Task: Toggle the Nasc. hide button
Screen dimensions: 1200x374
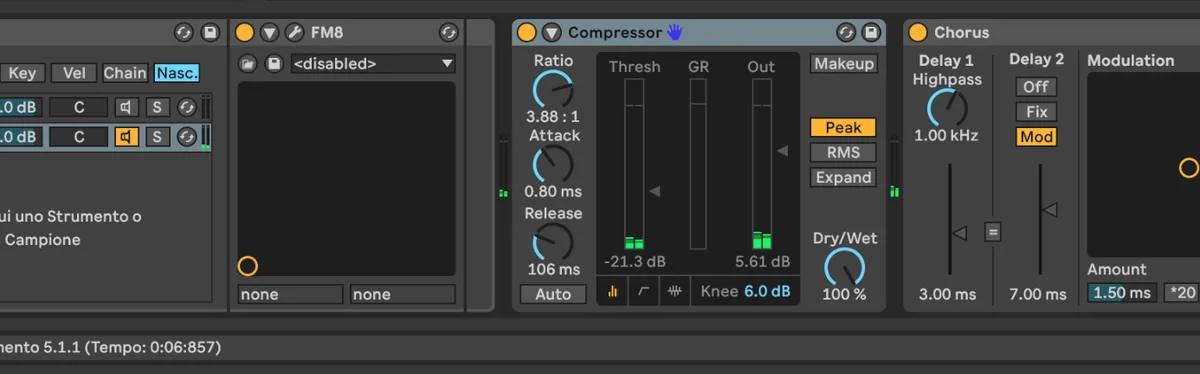Action: coord(176,73)
